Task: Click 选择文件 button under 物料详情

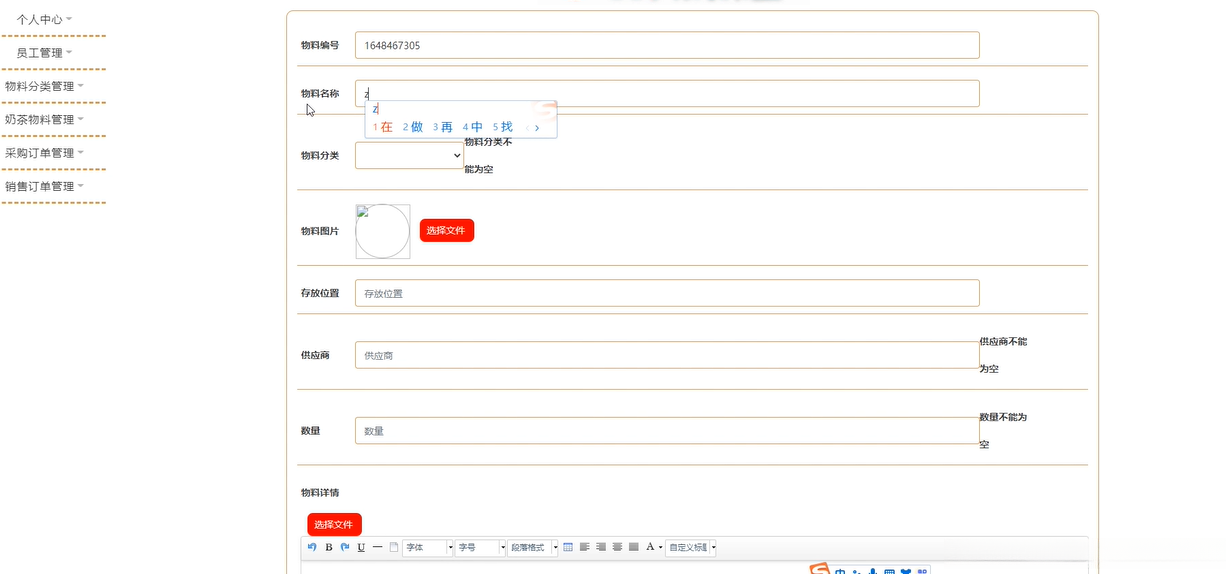Action: [x=334, y=524]
